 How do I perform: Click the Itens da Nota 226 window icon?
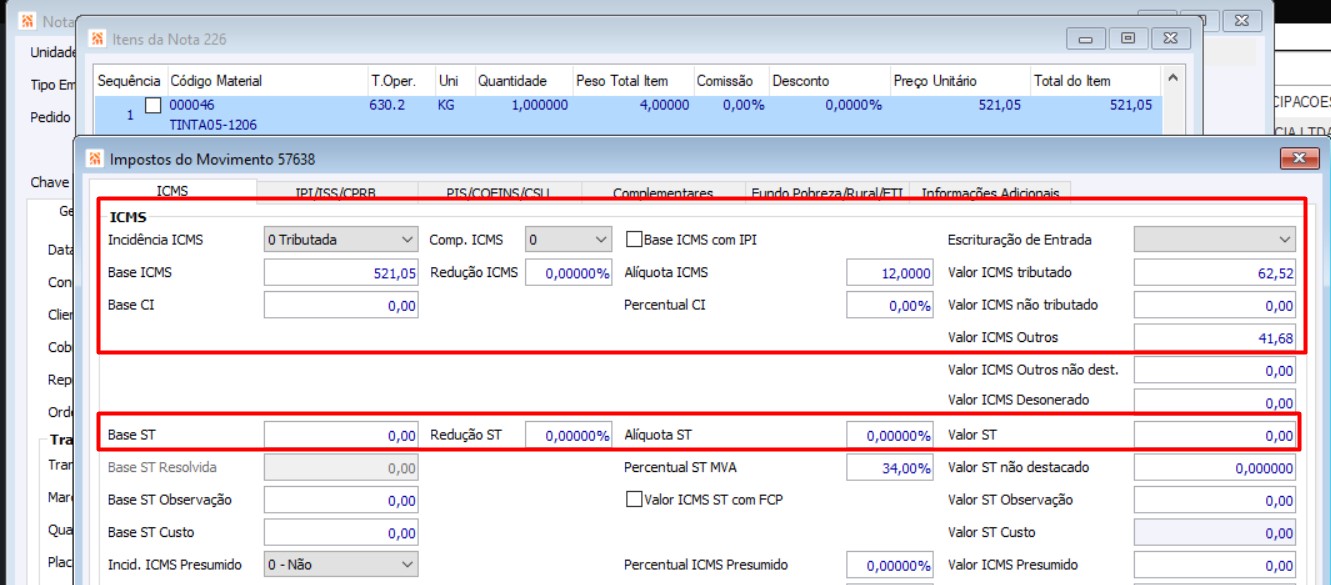click(97, 39)
